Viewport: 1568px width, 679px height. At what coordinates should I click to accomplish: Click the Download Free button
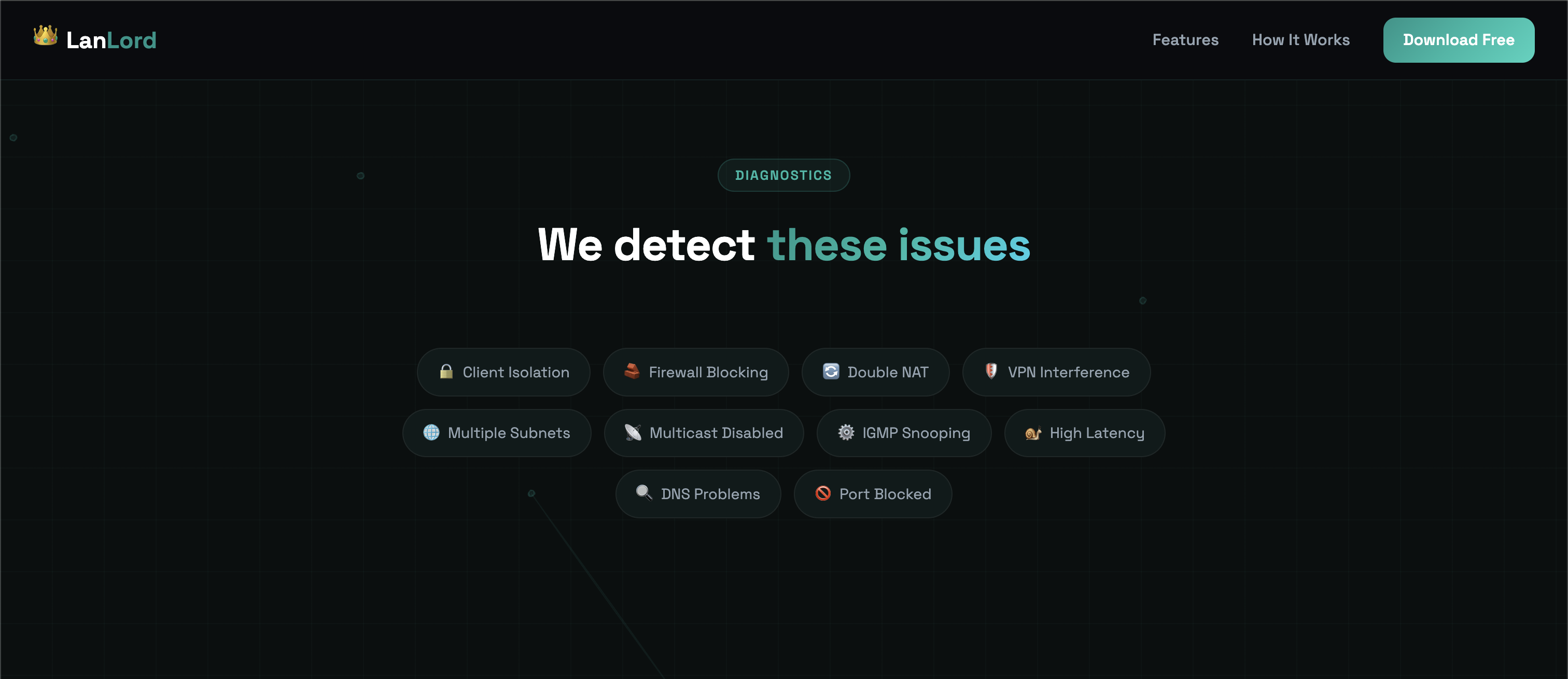[x=1459, y=39]
